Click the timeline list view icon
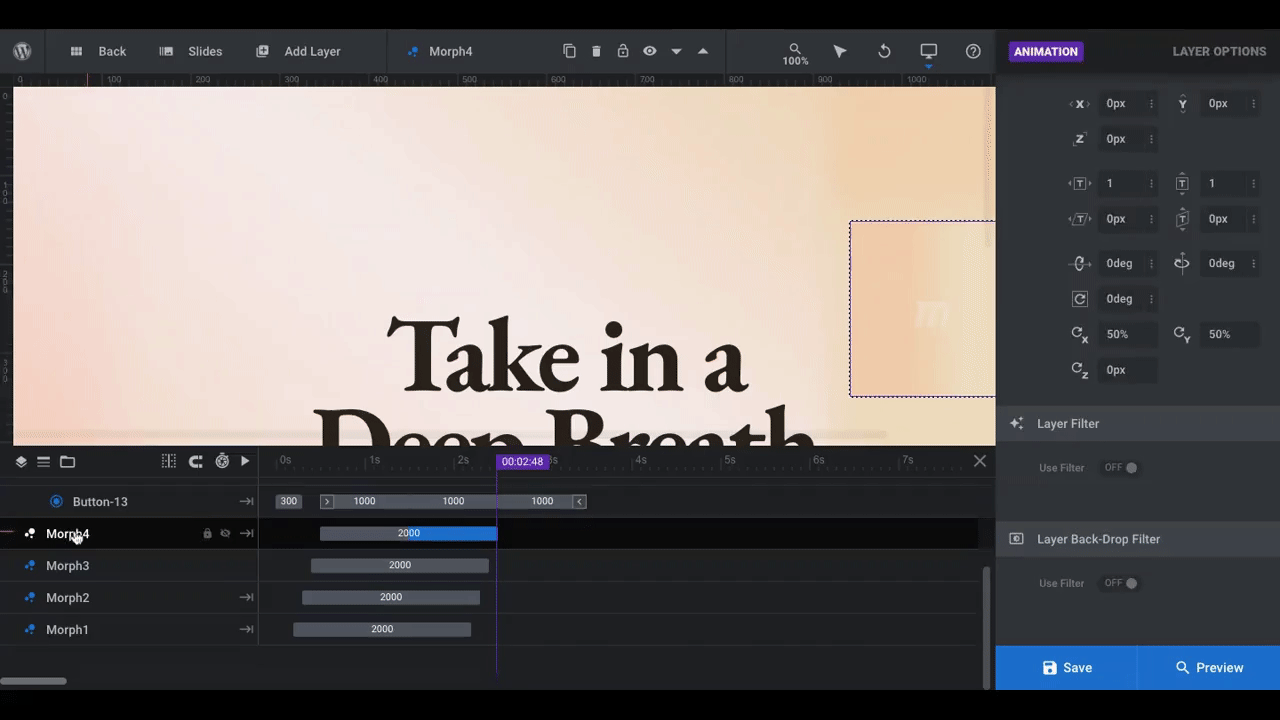The width and height of the screenshot is (1280, 720). pos(44,462)
